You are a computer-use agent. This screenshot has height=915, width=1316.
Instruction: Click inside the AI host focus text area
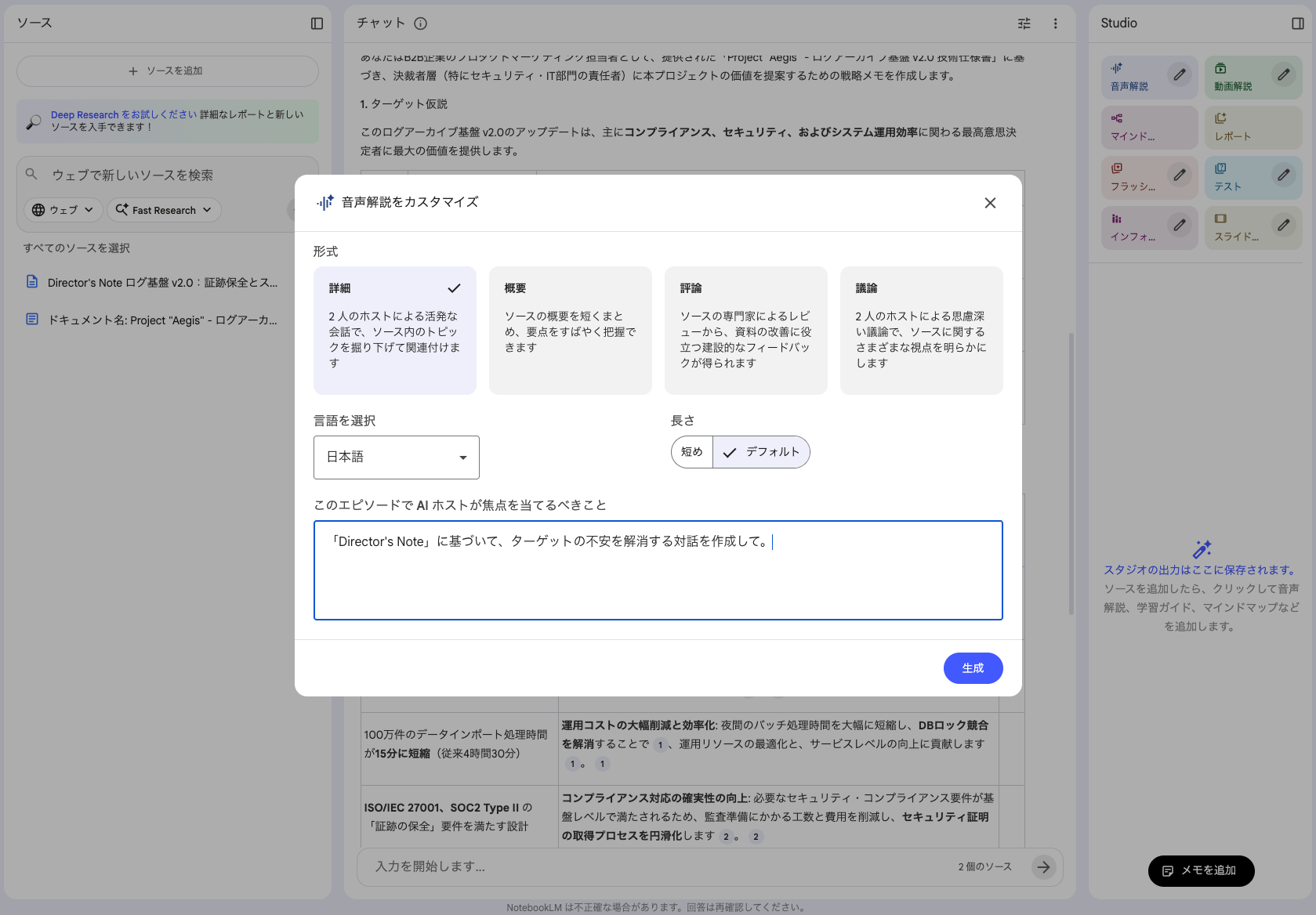(x=658, y=570)
